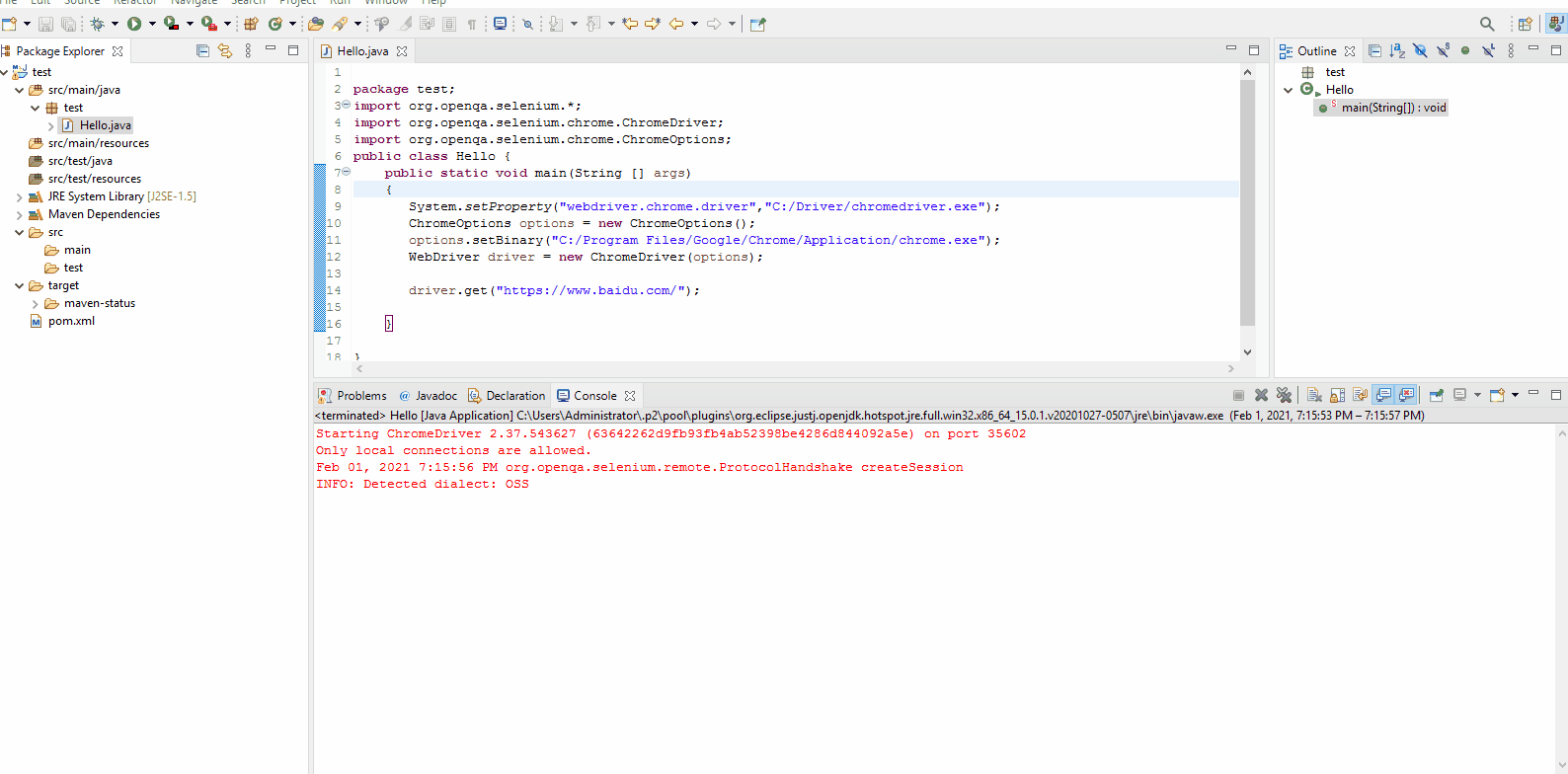Toggle Hide Static members in Outline

tap(1443, 50)
